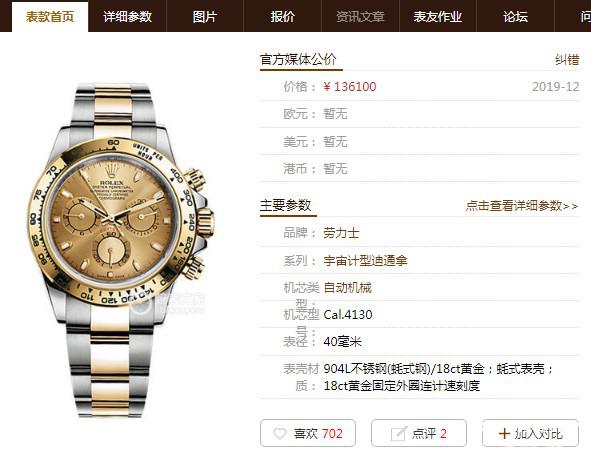Click the price ¥ 136100
The image size is (591, 451).
(x=349, y=87)
